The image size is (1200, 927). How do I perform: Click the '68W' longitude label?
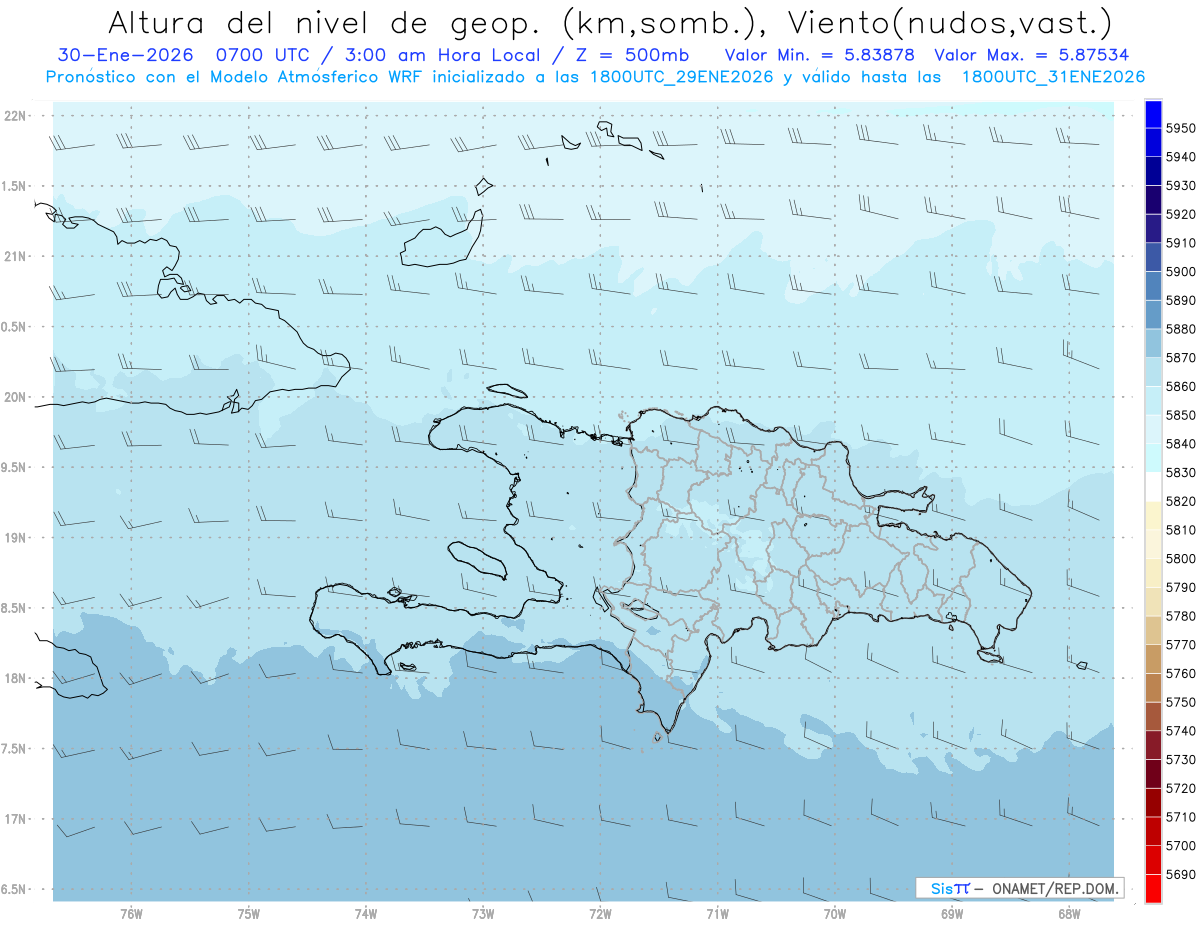point(1069,913)
